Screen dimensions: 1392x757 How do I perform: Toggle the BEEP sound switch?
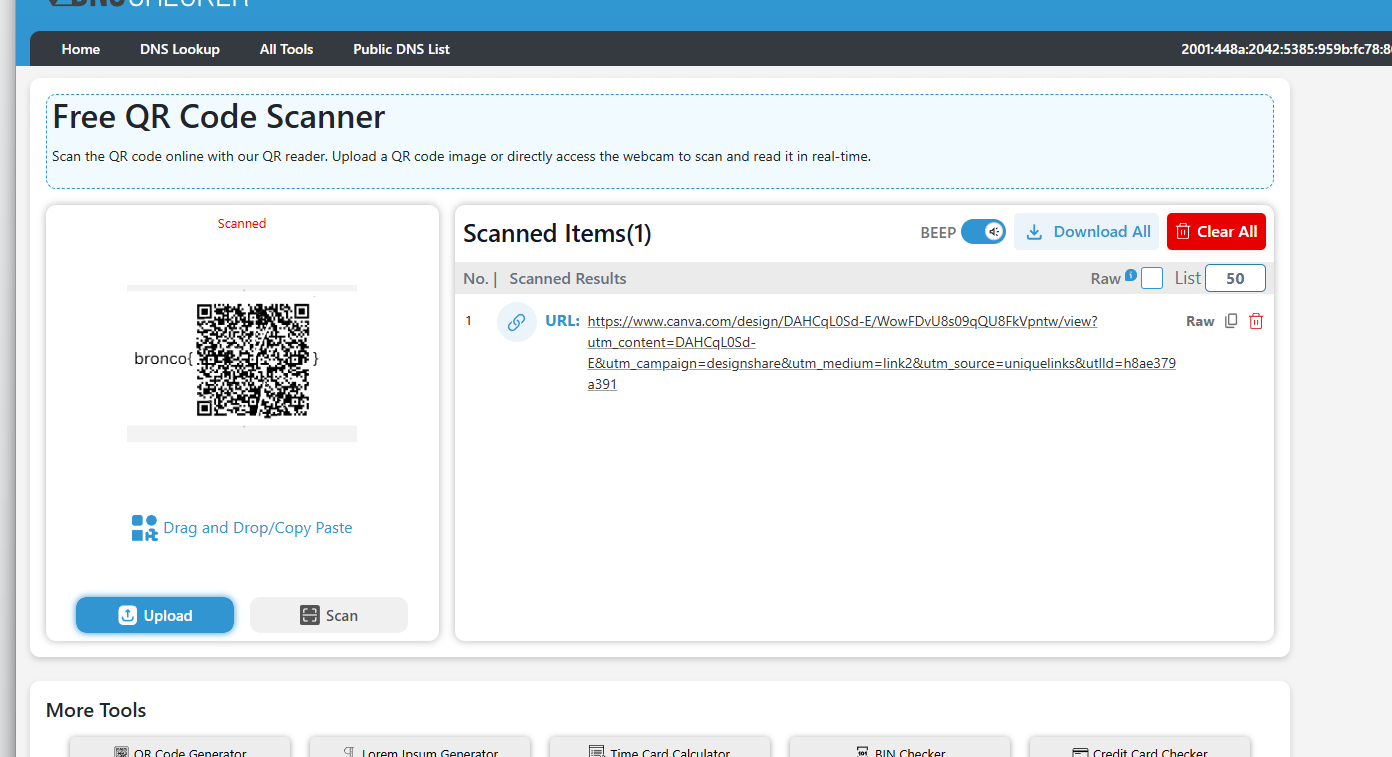983,232
